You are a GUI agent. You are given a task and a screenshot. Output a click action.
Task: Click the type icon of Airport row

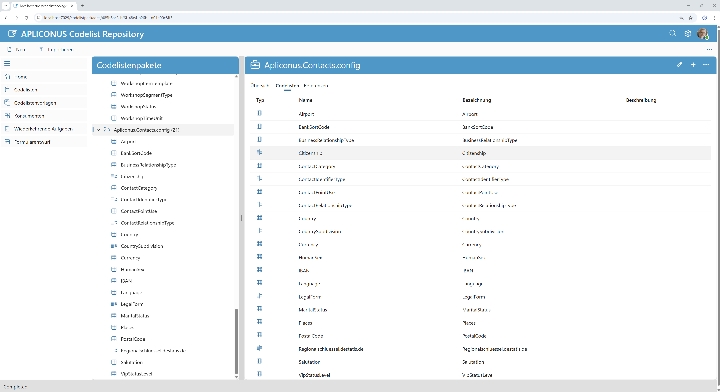coord(259,113)
